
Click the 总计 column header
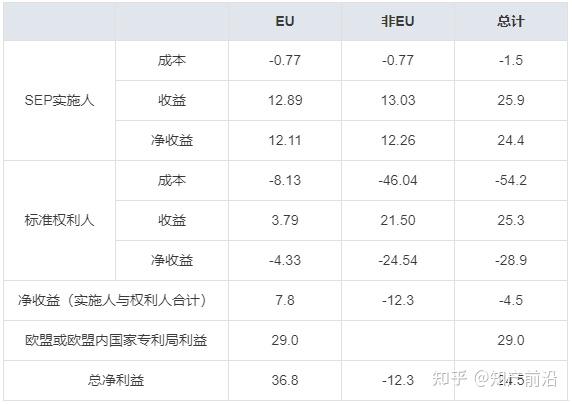511,21
